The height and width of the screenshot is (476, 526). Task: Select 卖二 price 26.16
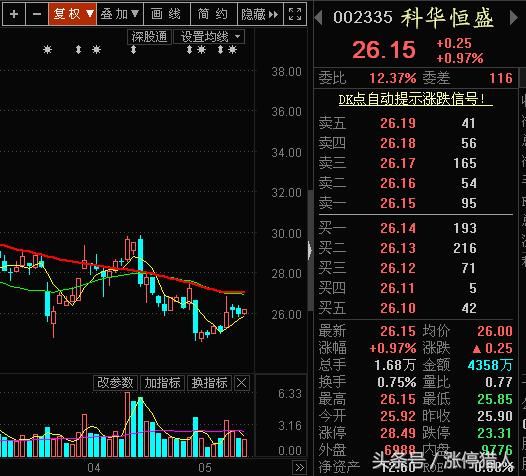398,183
